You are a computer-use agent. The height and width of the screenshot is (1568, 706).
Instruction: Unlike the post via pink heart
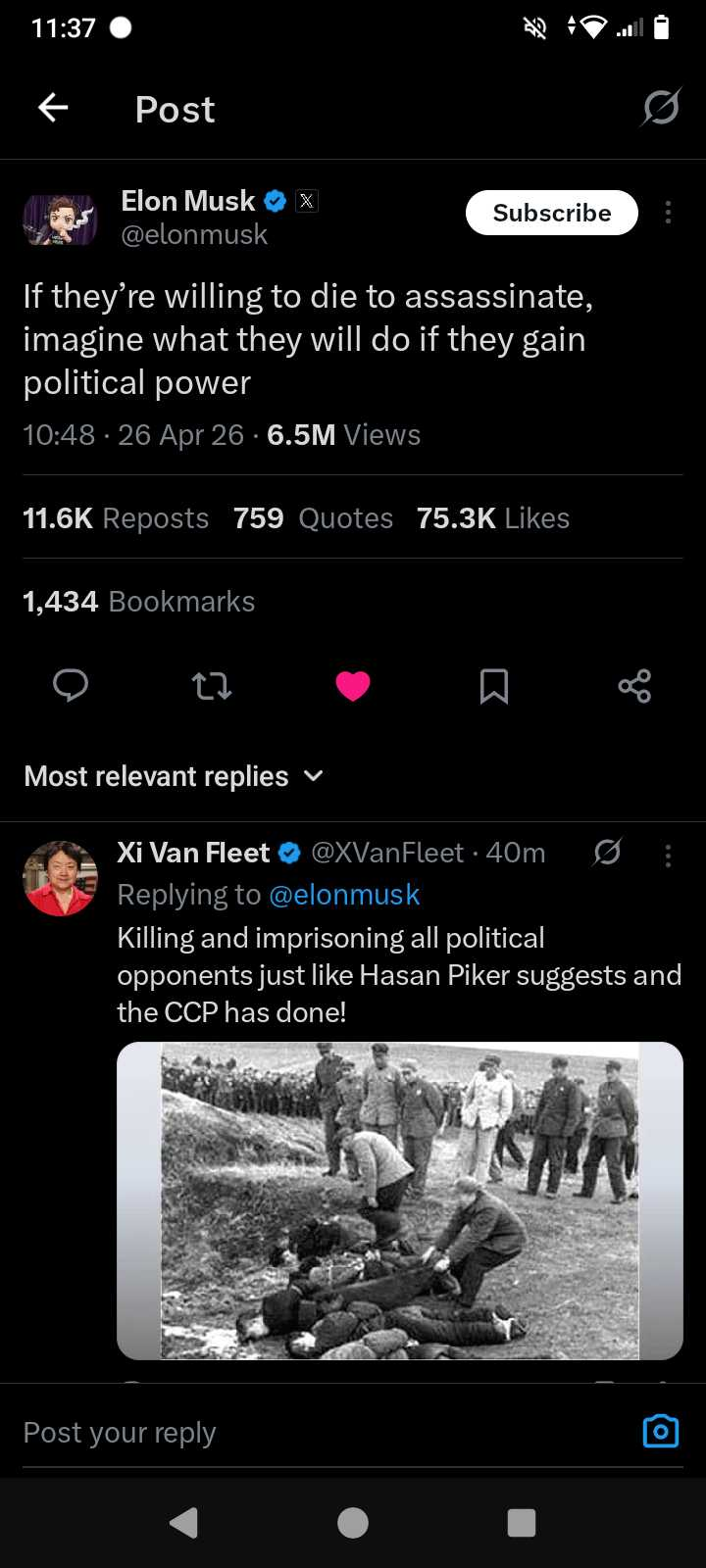coord(353,685)
